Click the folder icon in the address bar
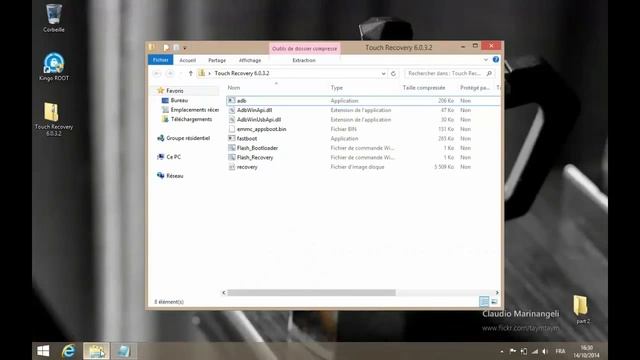This screenshot has height=360, width=640. (x=202, y=73)
